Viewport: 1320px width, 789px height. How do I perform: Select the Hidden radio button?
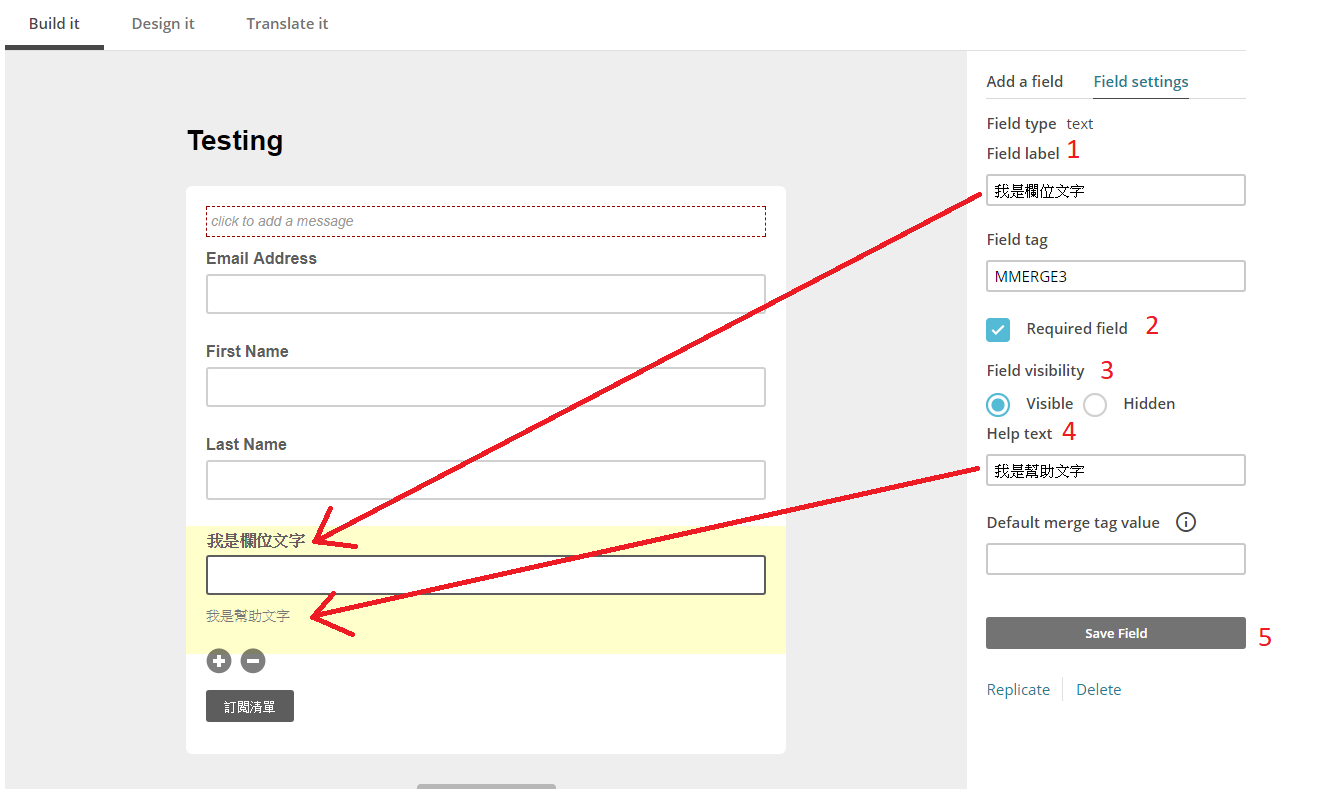click(1095, 404)
